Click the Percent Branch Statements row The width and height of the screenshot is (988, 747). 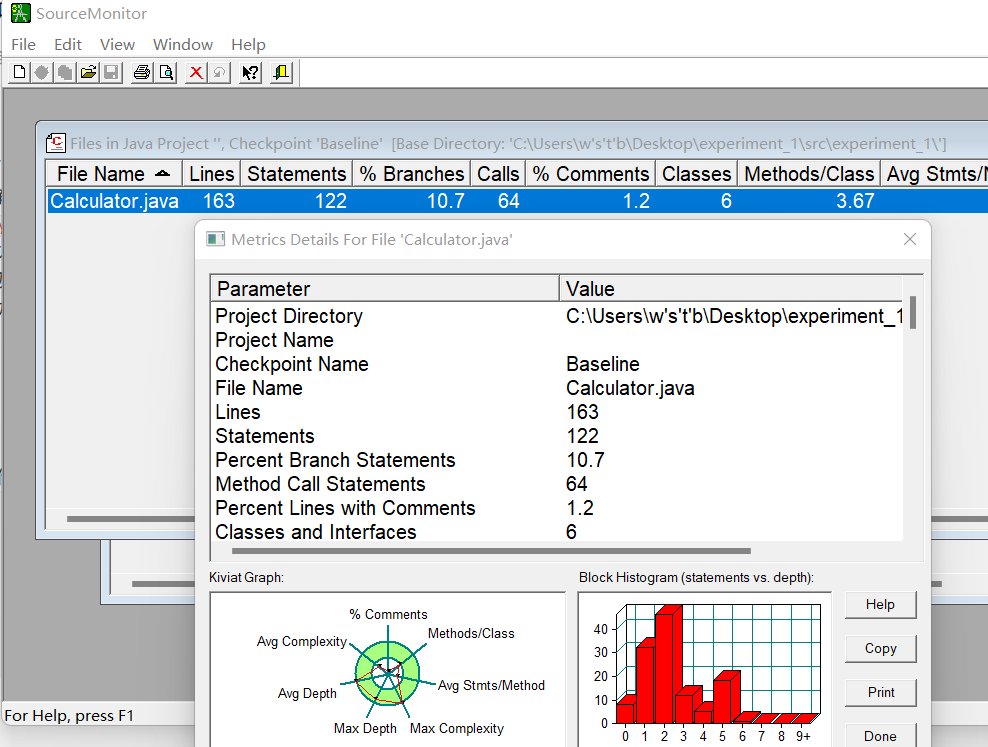pyautogui.click(x=557, y=460)
